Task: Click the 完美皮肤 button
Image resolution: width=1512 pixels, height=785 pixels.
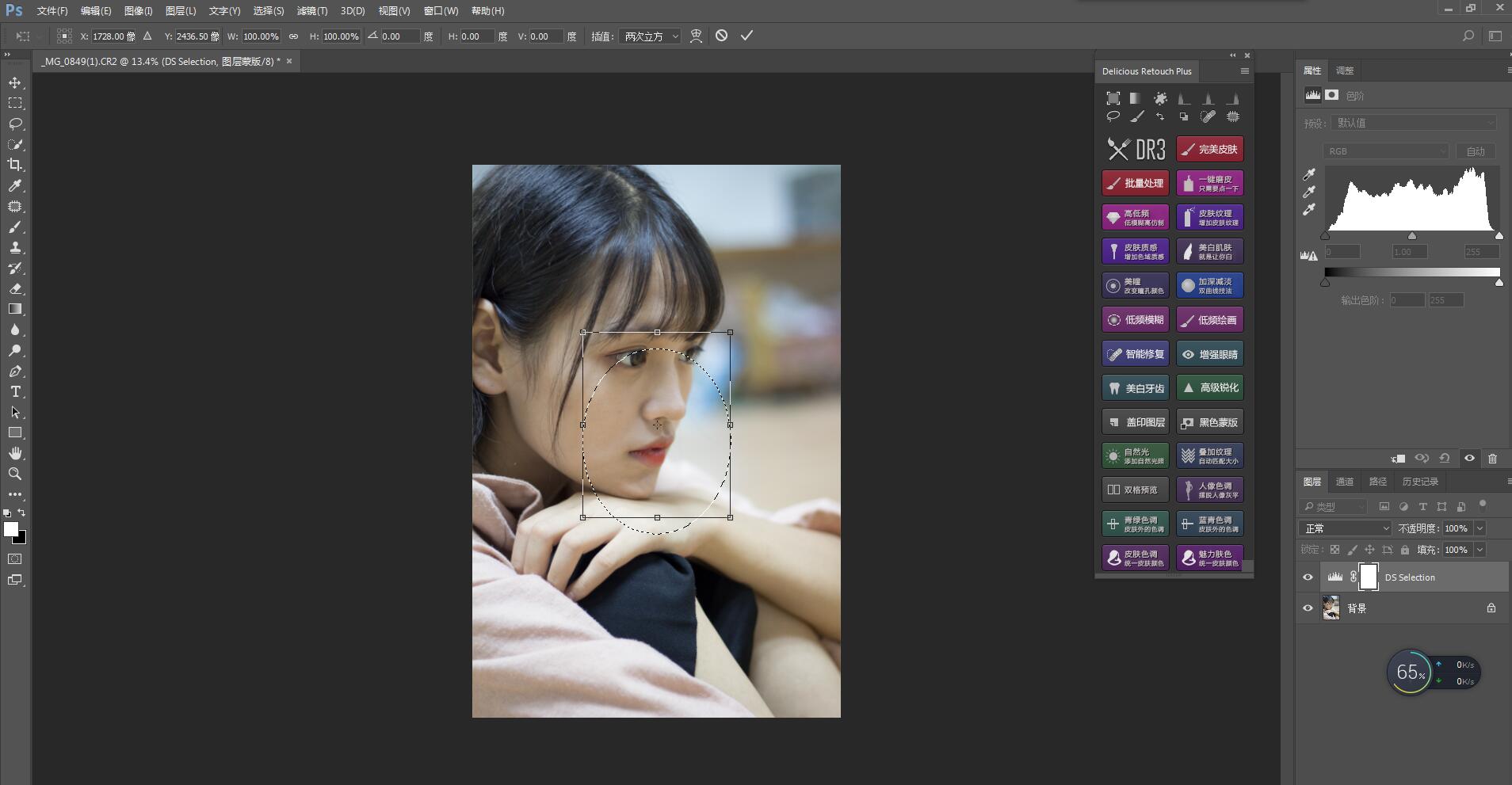Action: [x=1209, y=149]
